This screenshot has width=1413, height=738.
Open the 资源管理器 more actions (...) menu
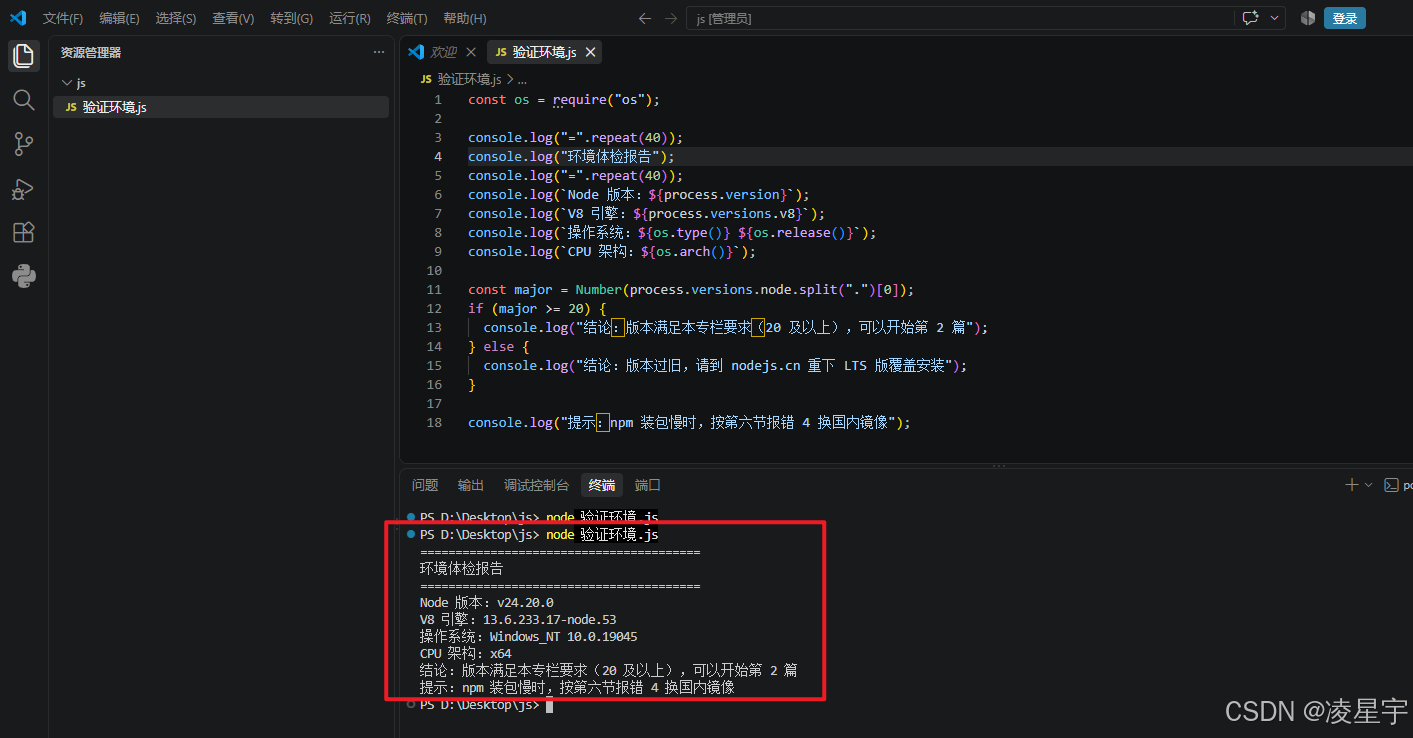379,52
